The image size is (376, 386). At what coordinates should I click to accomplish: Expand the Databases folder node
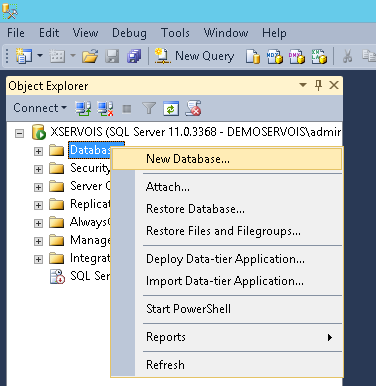coord(38,151)
